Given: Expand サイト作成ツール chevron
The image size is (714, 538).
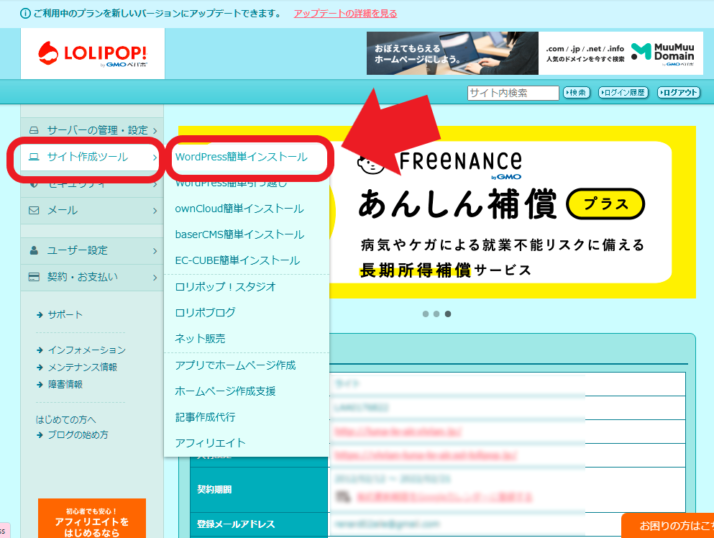Looking at the screenshot, I should 155,157.
